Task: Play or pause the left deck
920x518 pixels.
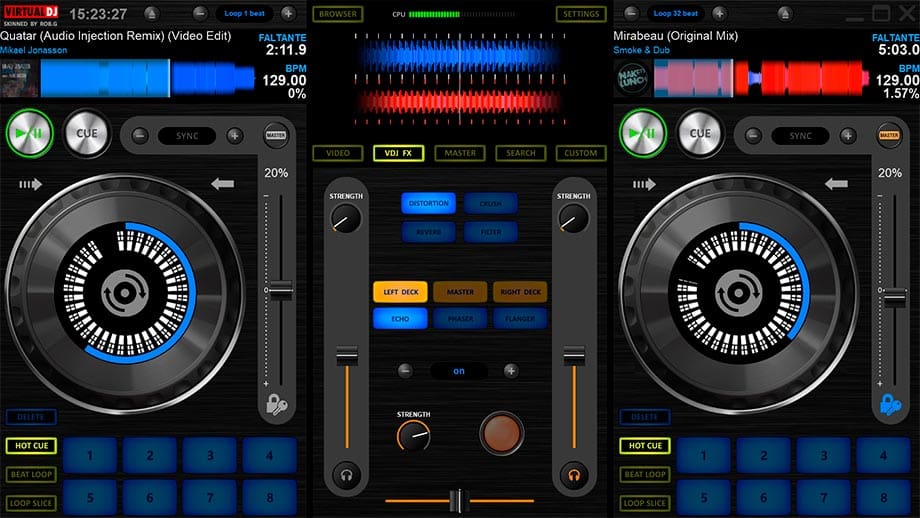Action: 29,133
